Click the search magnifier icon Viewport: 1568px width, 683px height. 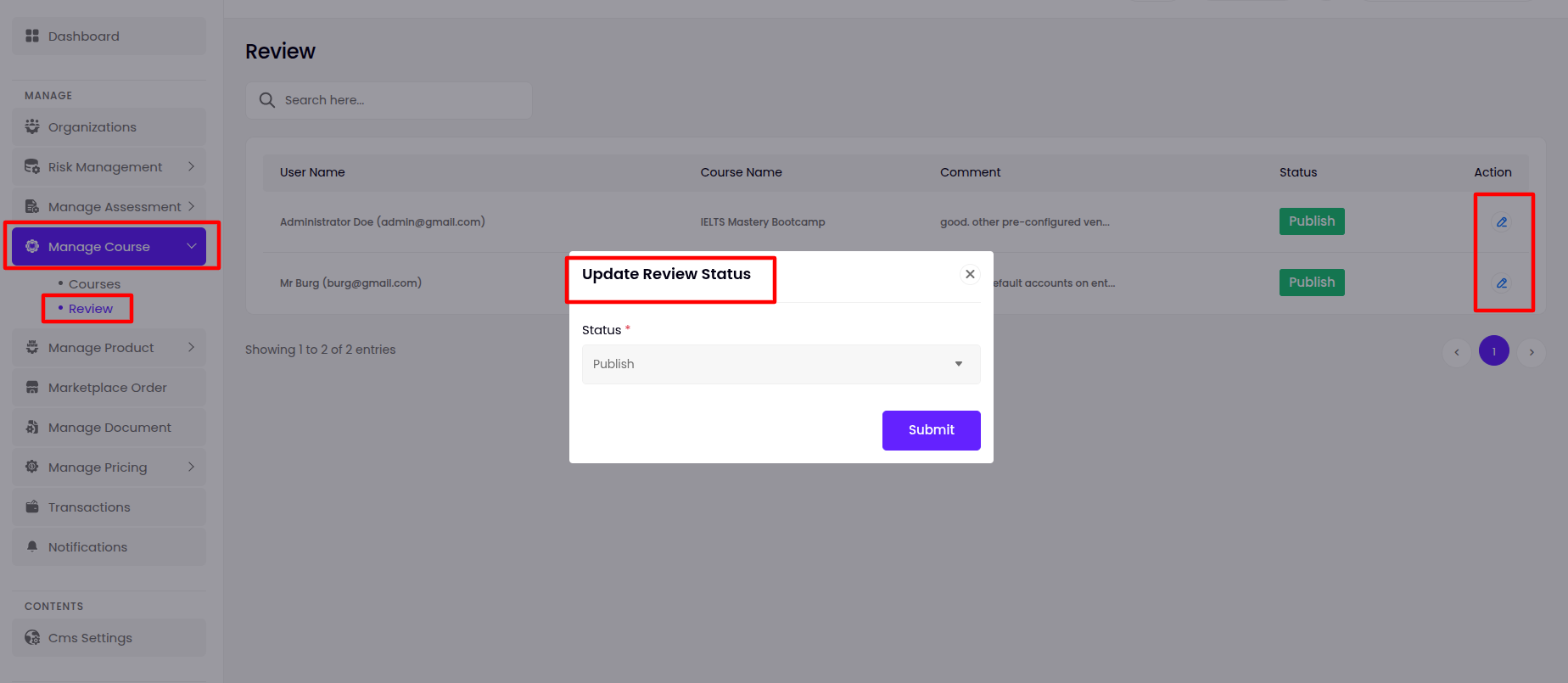pyautogui.click(x=267, y=100)
